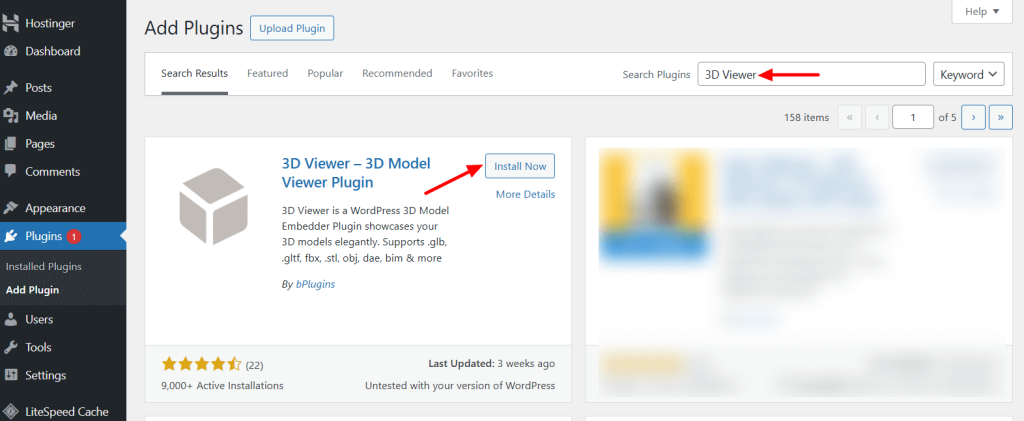Open the bPlugins author link
1024x421 pixels.
(314, 285)
